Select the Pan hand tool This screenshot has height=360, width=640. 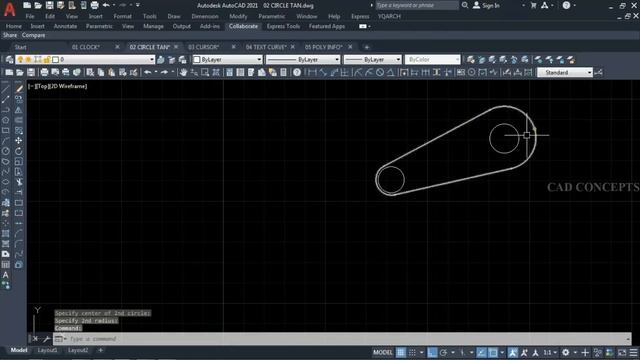(183, 72)
